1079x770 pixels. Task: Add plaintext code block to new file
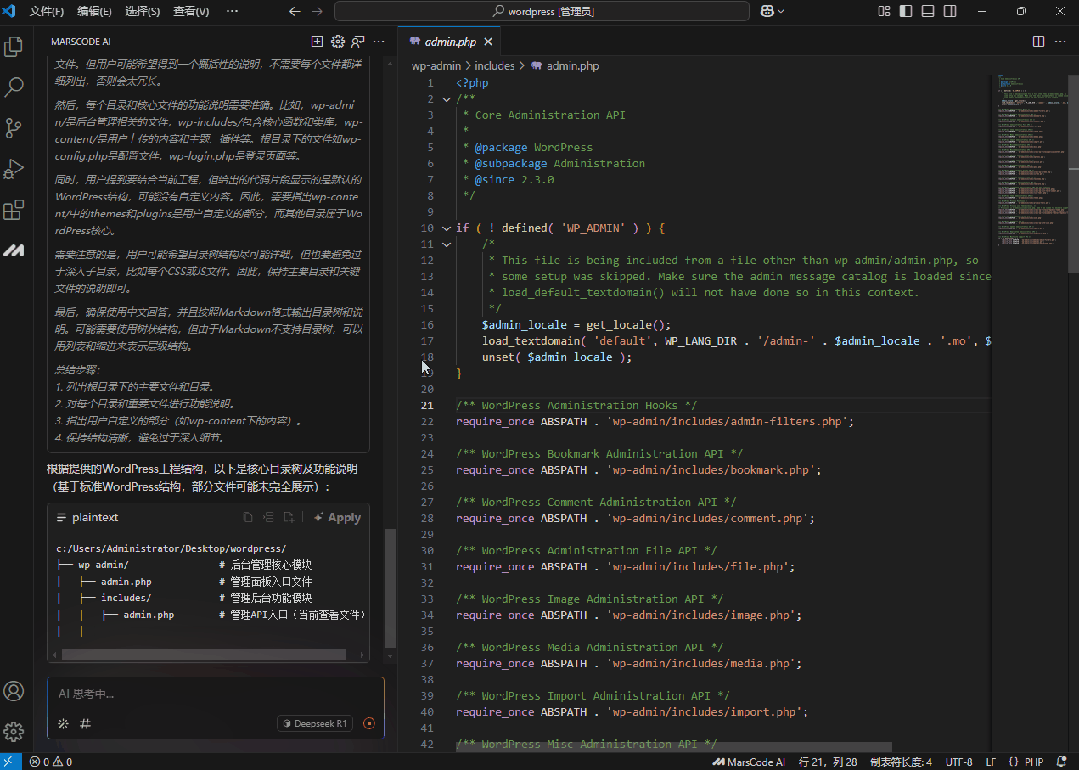tap(288, 517)
